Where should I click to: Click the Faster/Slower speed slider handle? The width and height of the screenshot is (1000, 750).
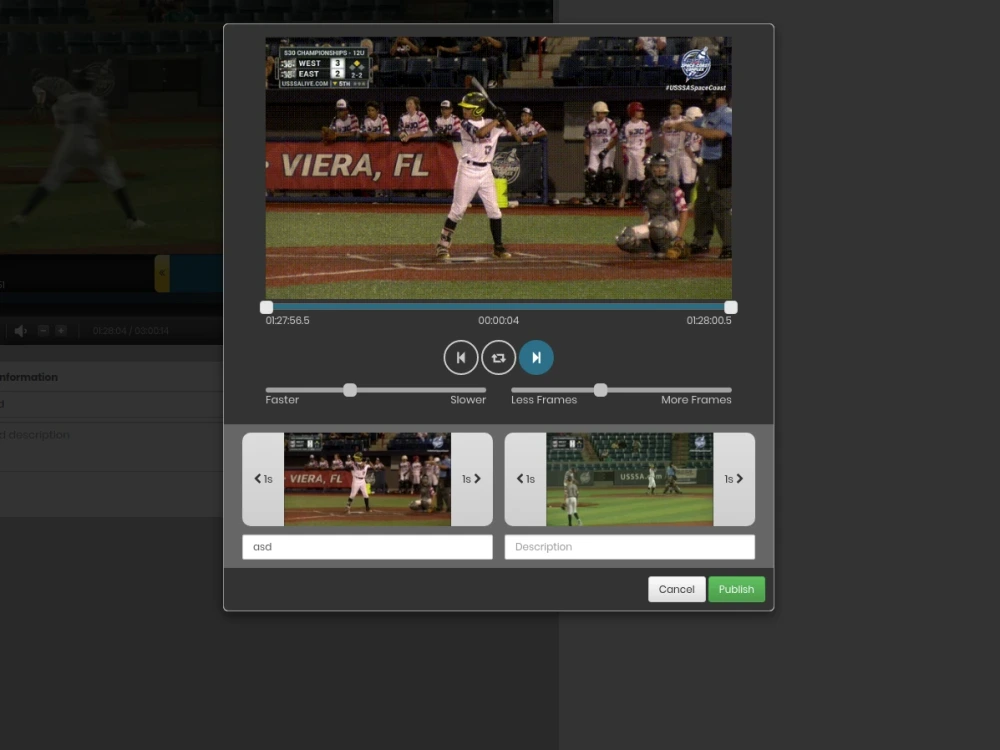pos(349,390)
